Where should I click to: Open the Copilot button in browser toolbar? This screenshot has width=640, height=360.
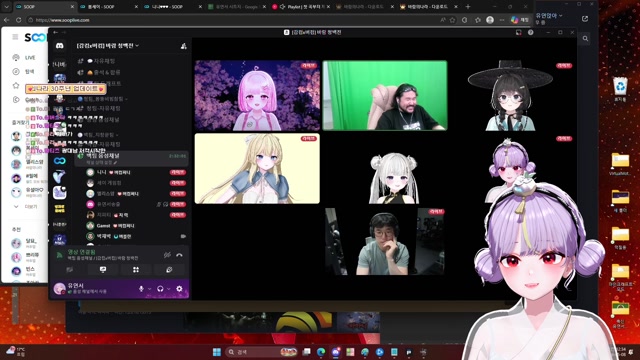point(520,20)
